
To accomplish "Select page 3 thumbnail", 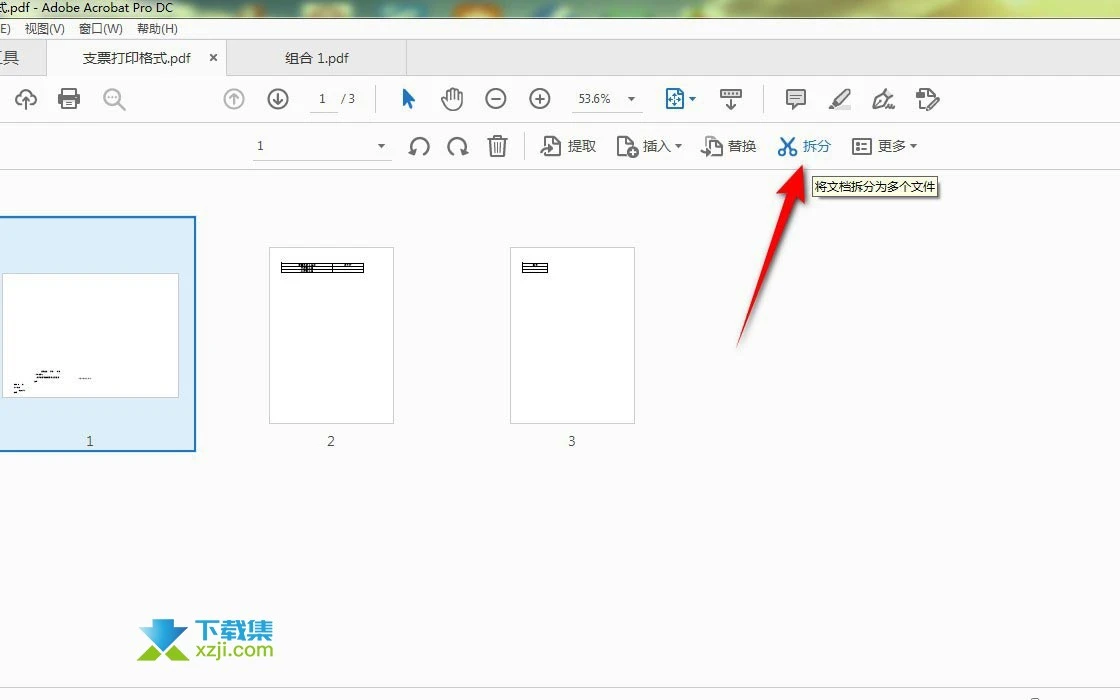I will [571, 335].
